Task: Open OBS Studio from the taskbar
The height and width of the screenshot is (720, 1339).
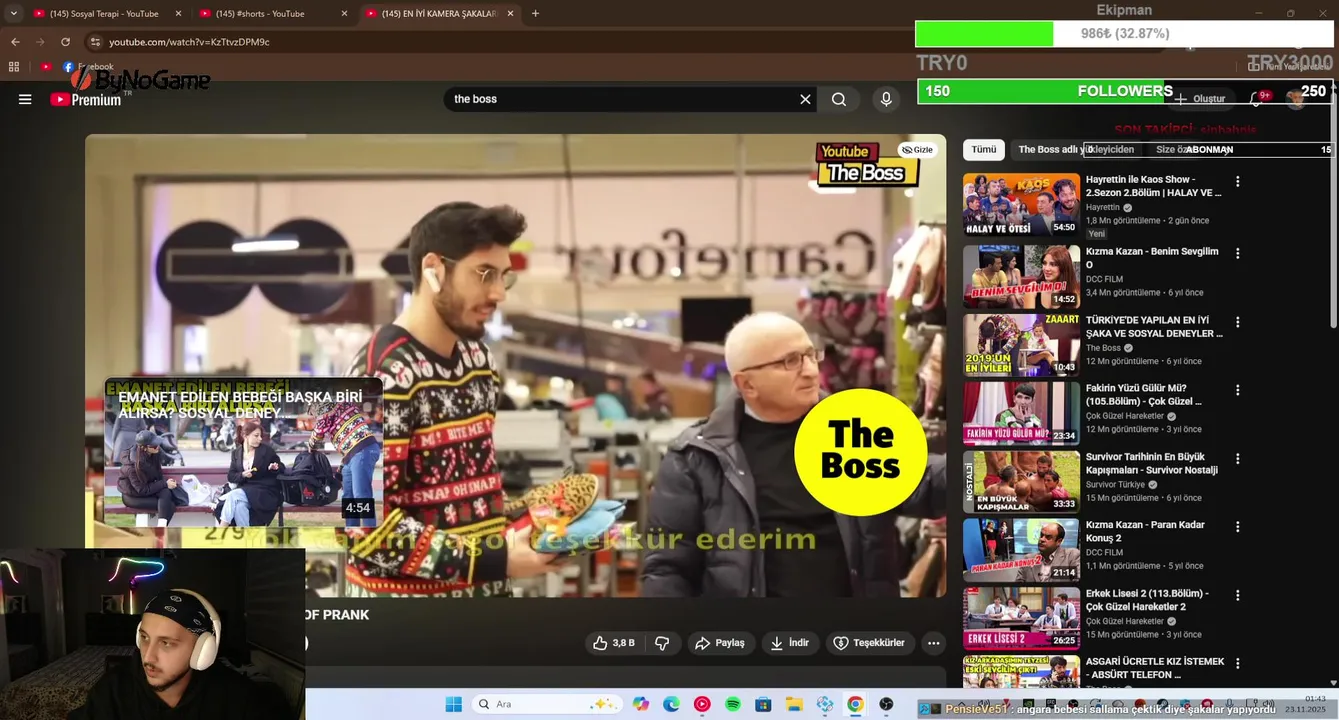Action: click(886, 704)
